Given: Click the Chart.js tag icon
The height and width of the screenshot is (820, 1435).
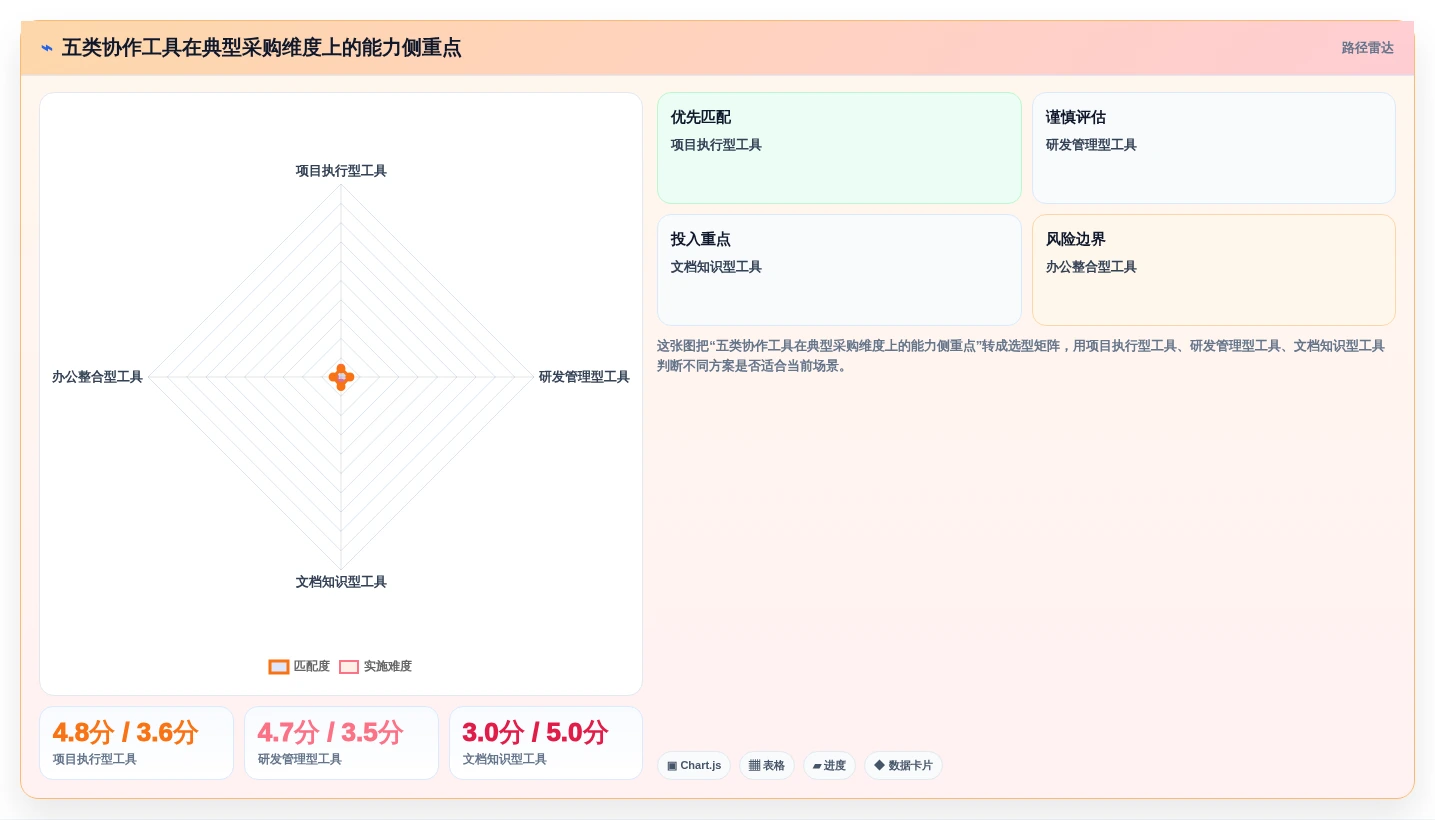Looking at the screenshot, I should 672,766.
